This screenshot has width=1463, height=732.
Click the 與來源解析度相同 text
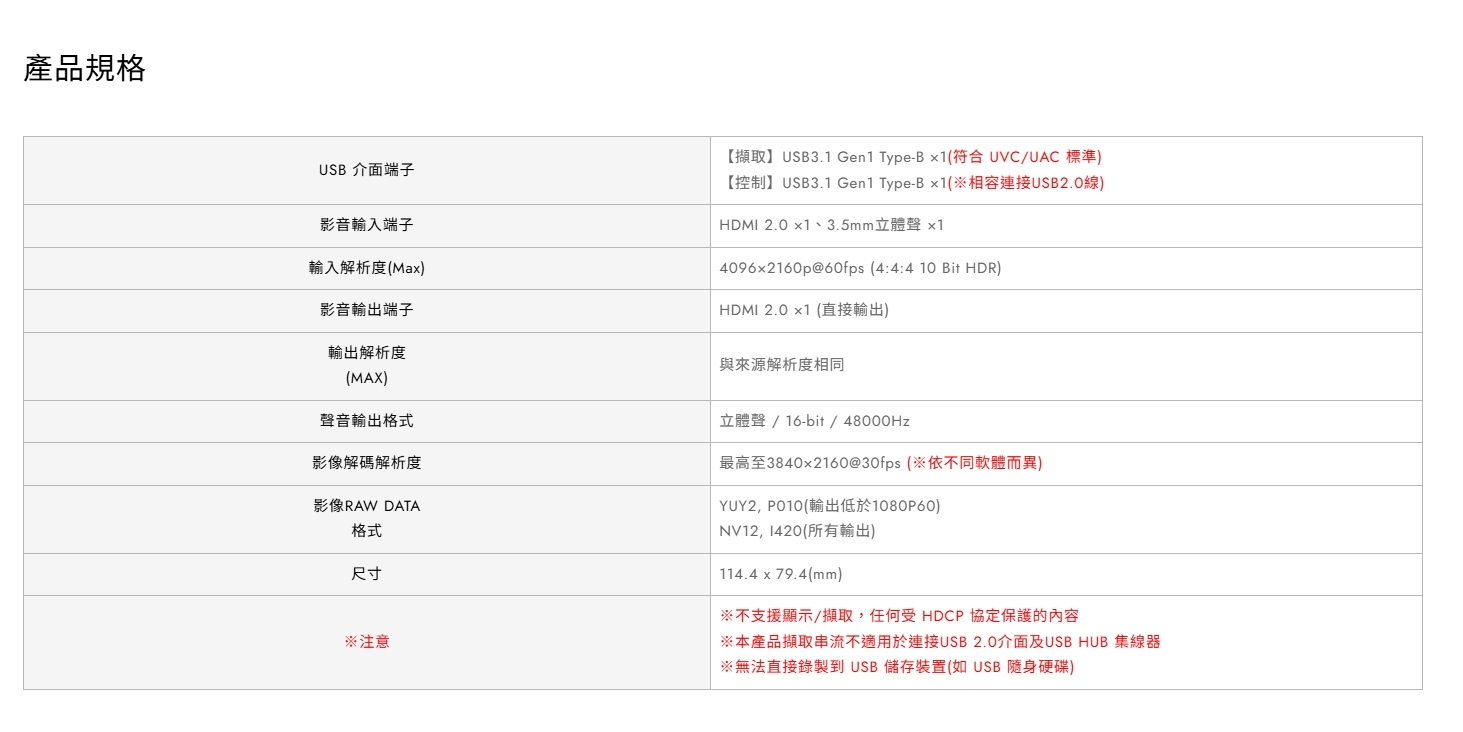pyautogui.click(x=782, y=365)
